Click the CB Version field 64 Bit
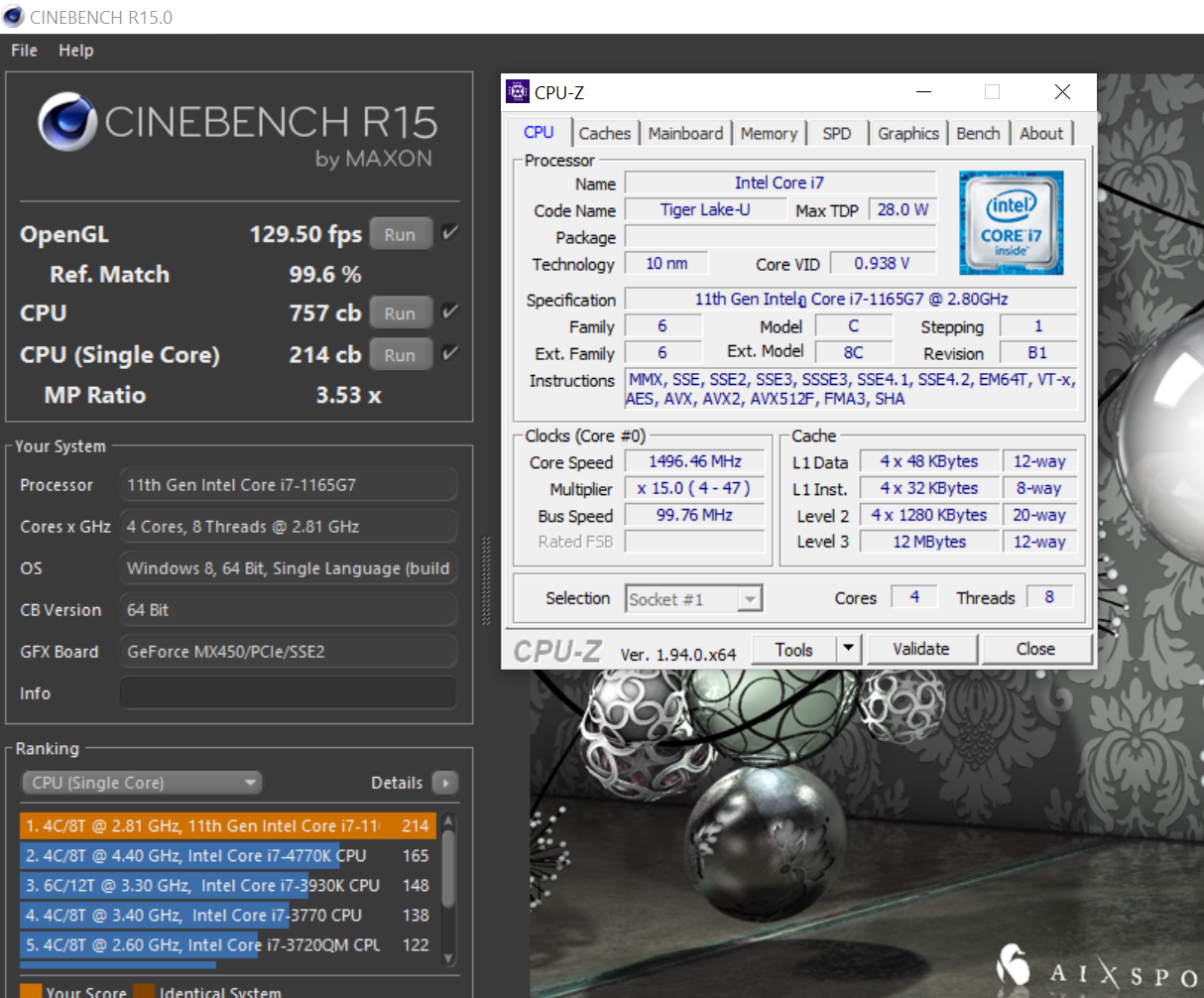Screen dimensions: 1204x998 pos(289,610)
